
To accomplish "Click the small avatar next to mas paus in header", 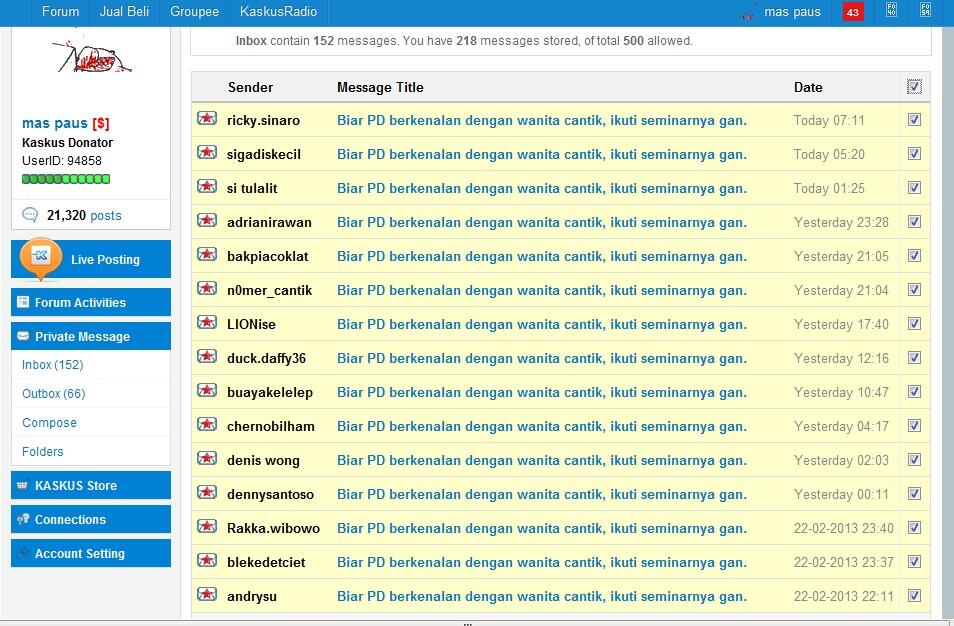I will coord(748,12).
